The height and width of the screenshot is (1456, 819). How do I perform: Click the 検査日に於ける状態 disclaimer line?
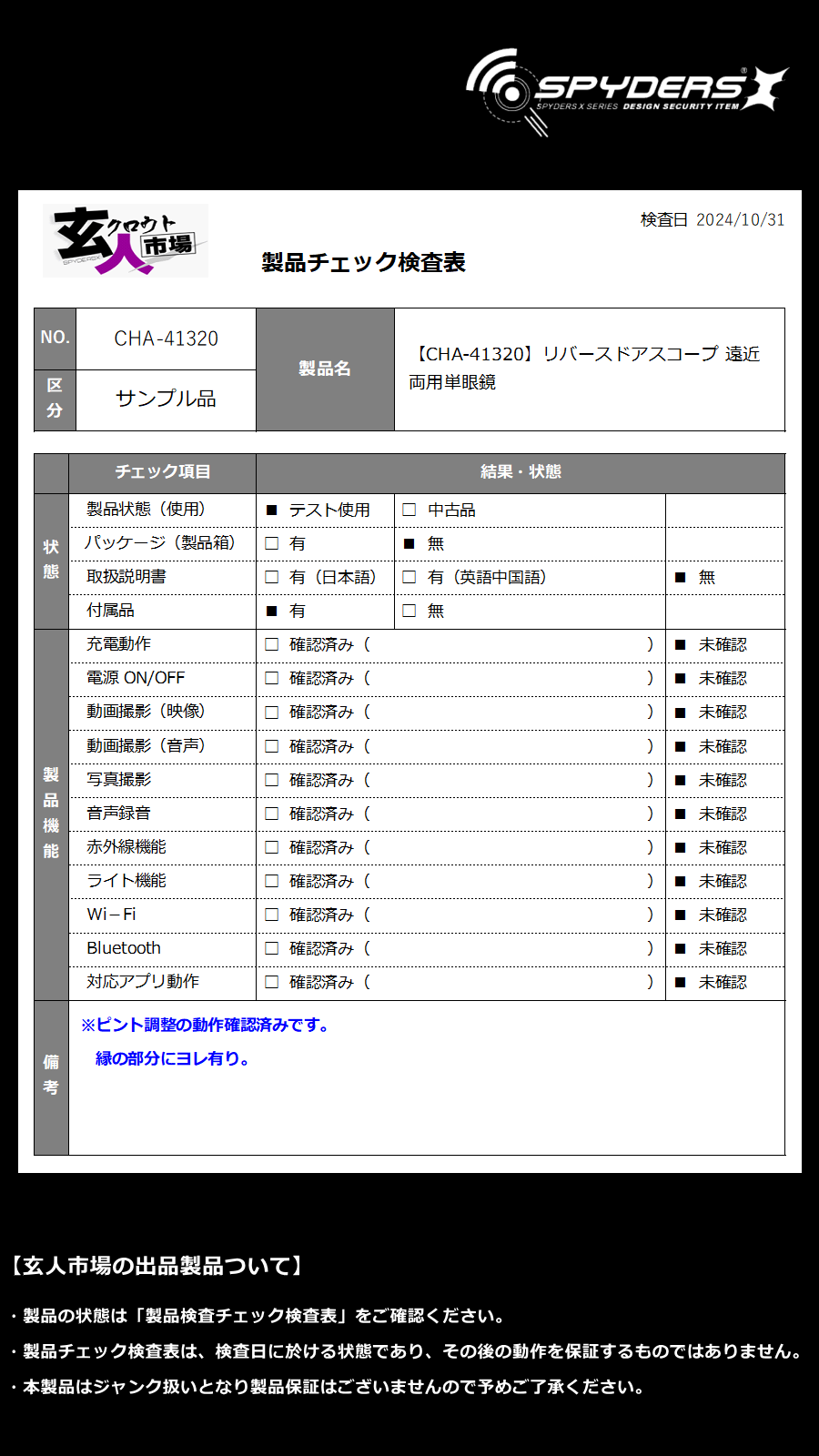click(x=405, y=1352)
